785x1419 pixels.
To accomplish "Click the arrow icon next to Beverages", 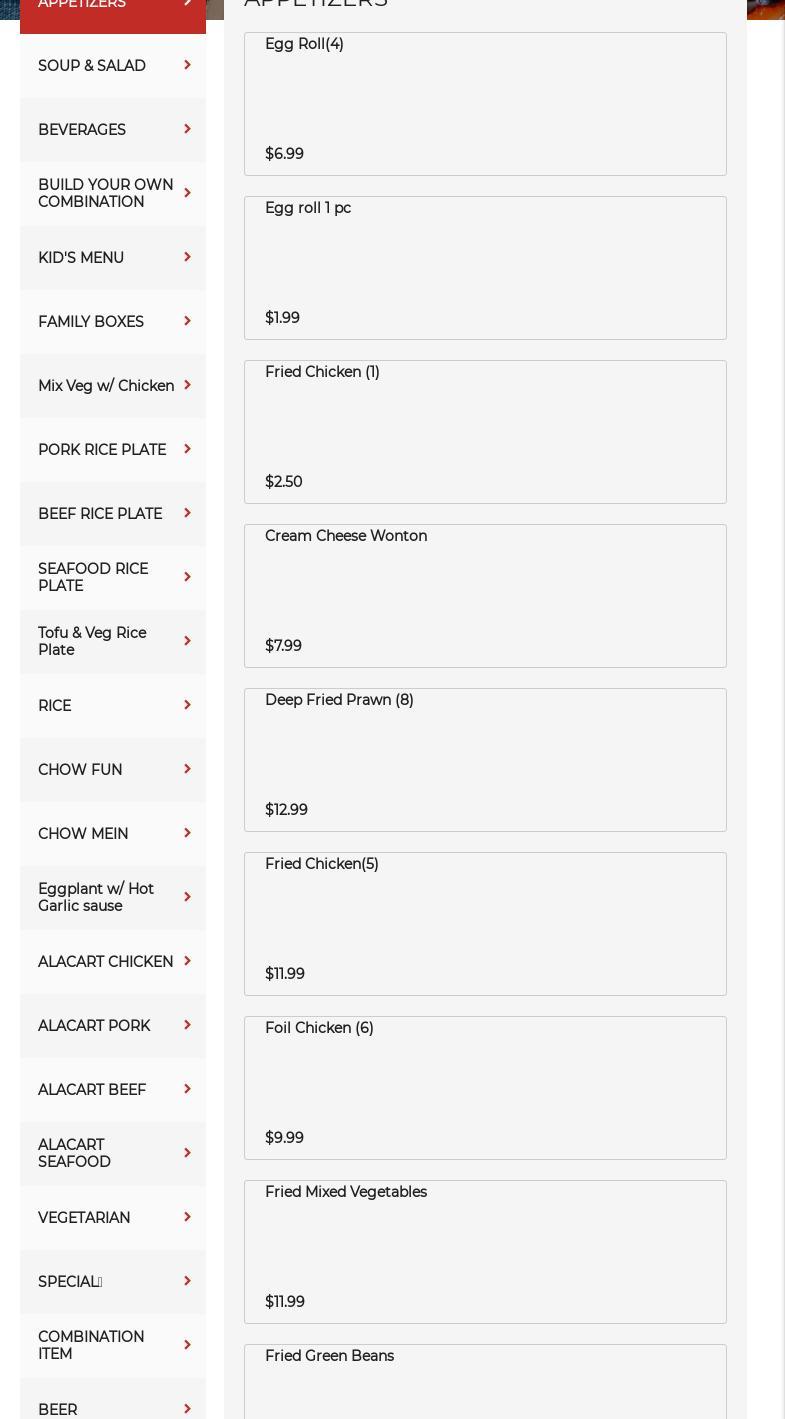I will (x=187, y=130).
